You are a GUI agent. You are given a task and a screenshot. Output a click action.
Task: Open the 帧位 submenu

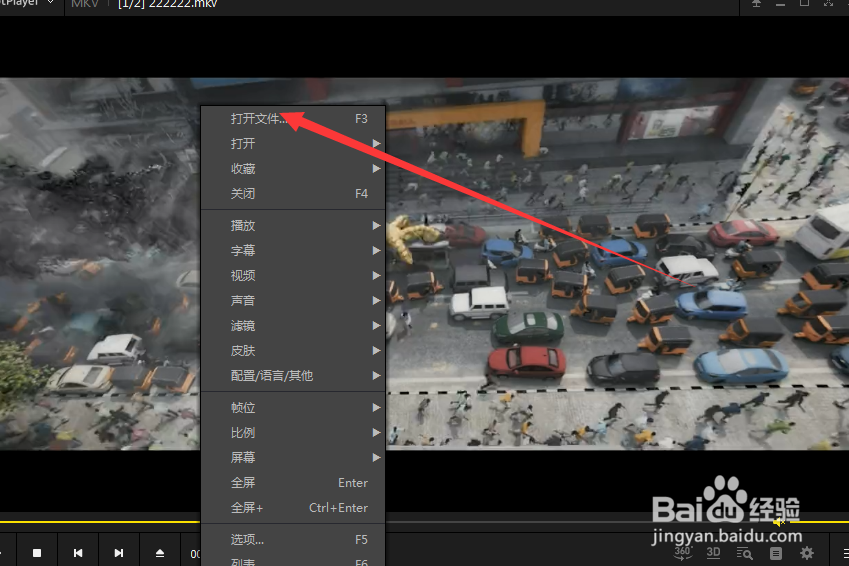point(292,407)
